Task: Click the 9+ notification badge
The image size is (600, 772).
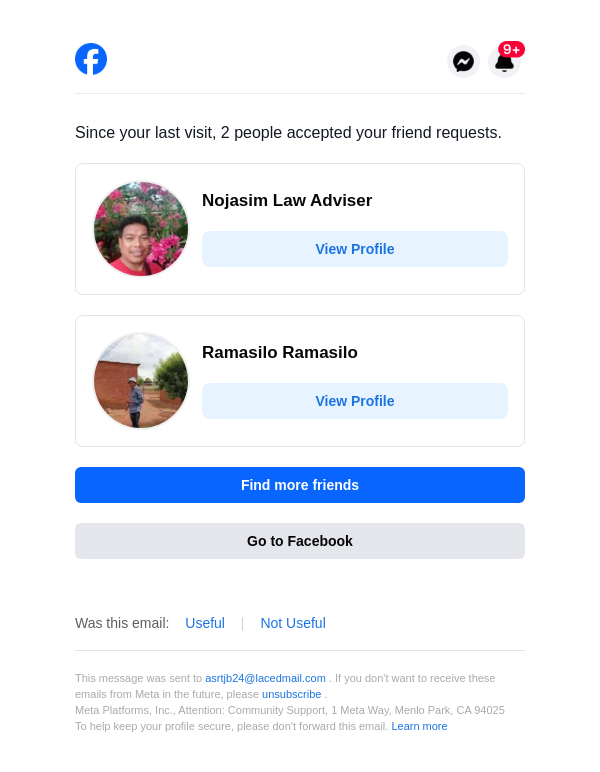Action: pos(512,49)
